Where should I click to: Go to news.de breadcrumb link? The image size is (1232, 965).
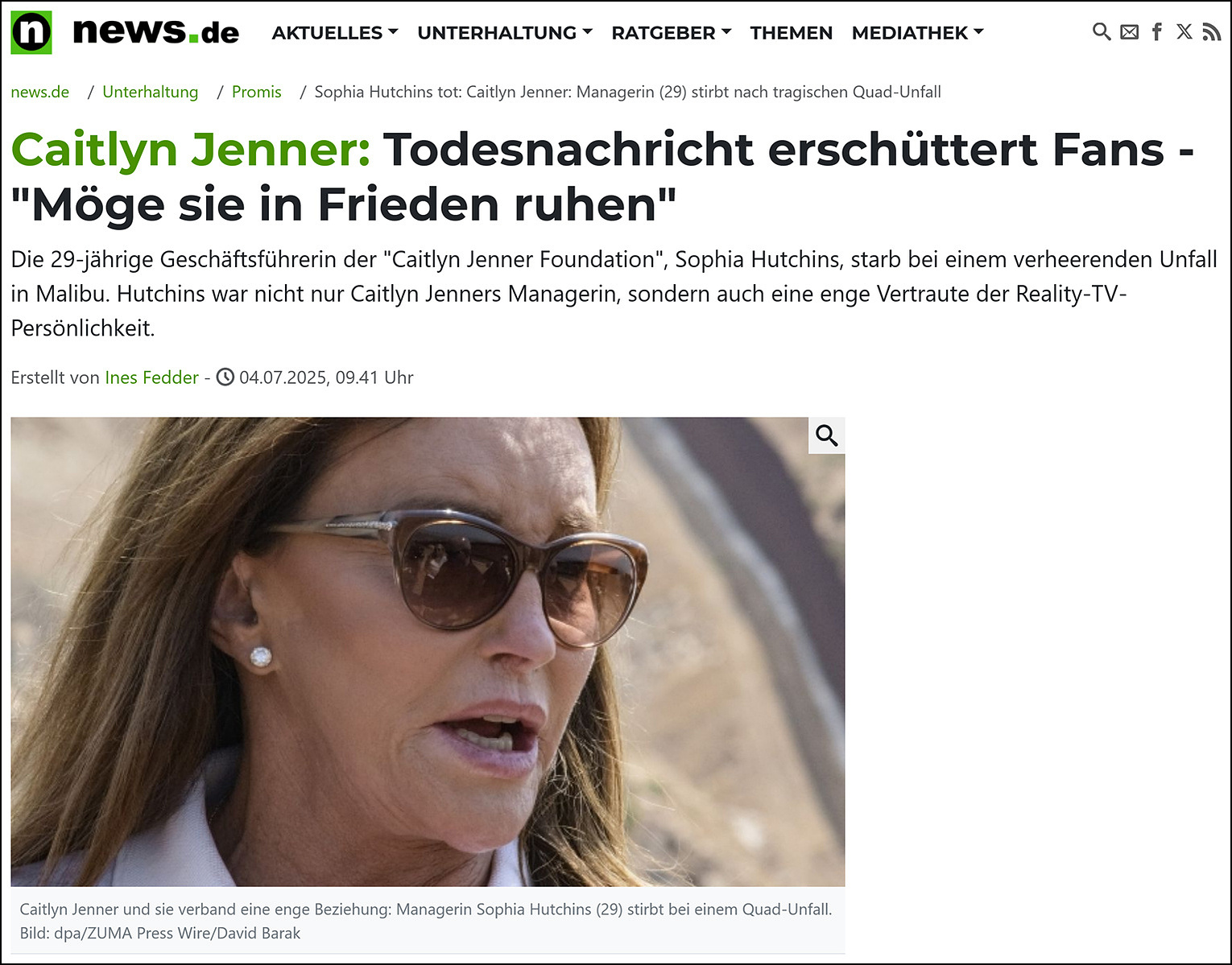[x=40, y=92]
